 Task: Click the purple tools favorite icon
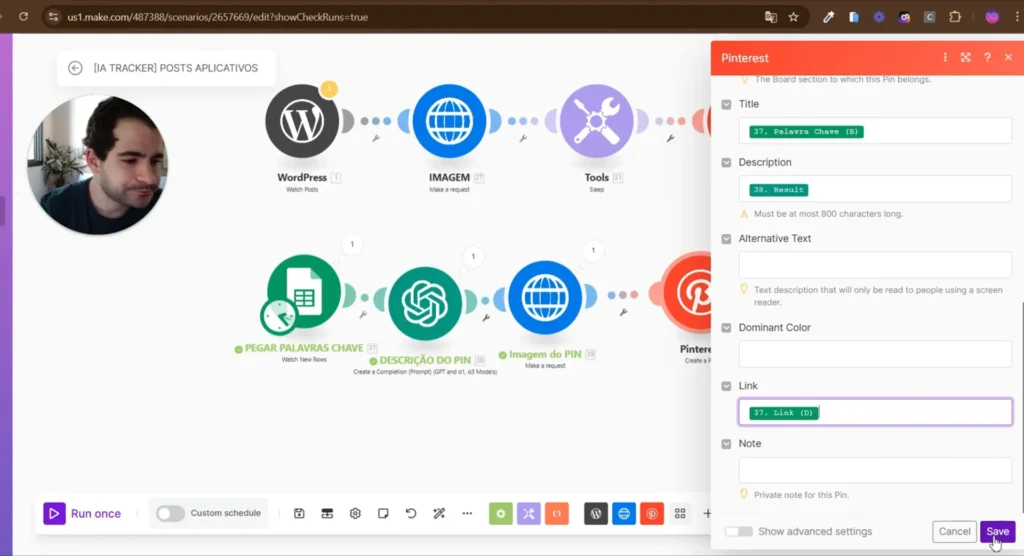529,514
